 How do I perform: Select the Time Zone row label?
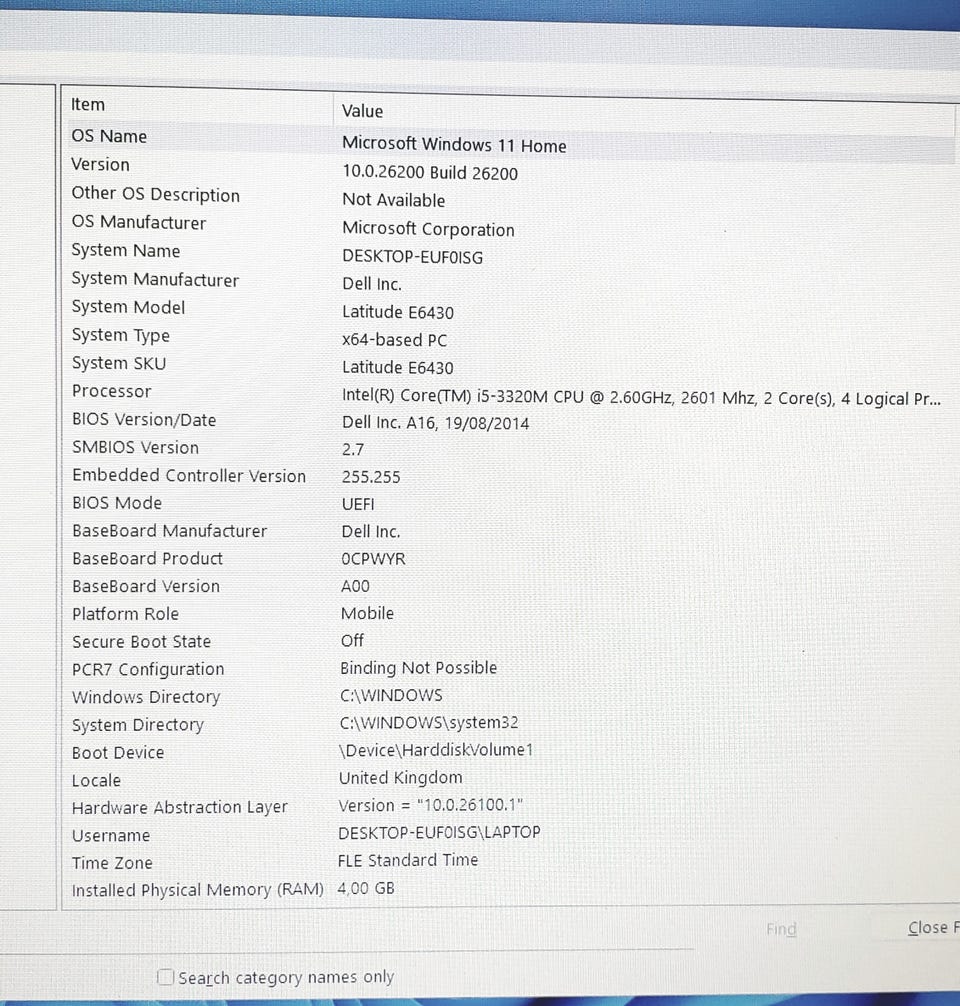pyautogui.click(x=112, y=863)
